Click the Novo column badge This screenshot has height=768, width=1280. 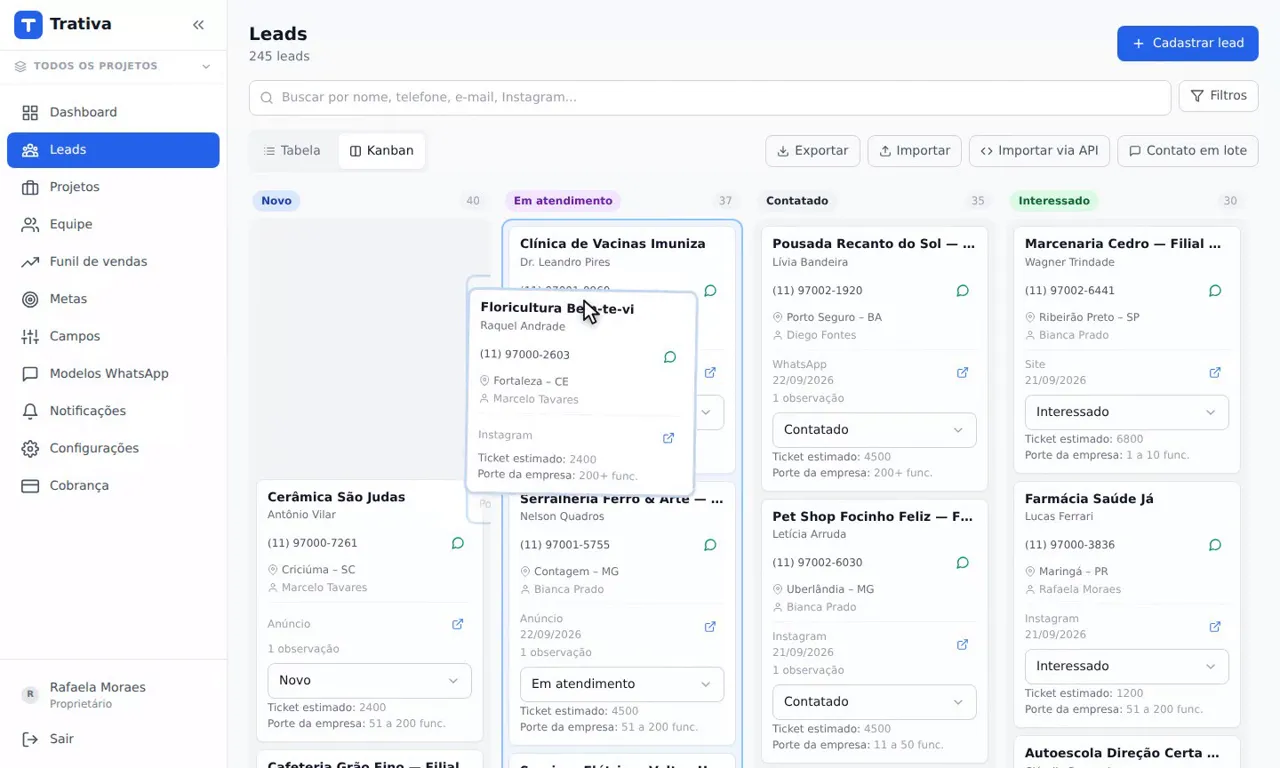pos(276,201)
